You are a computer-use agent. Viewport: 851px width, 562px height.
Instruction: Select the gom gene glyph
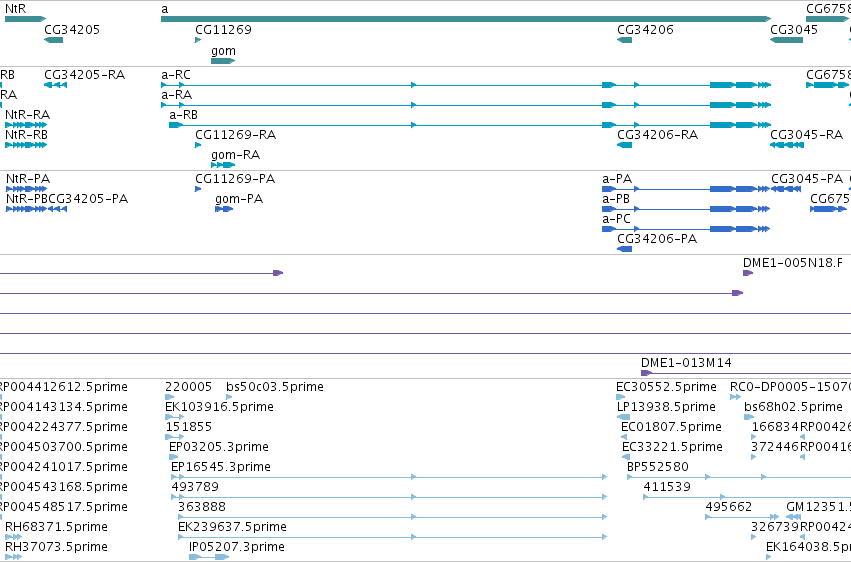click(x=223, y=61)
